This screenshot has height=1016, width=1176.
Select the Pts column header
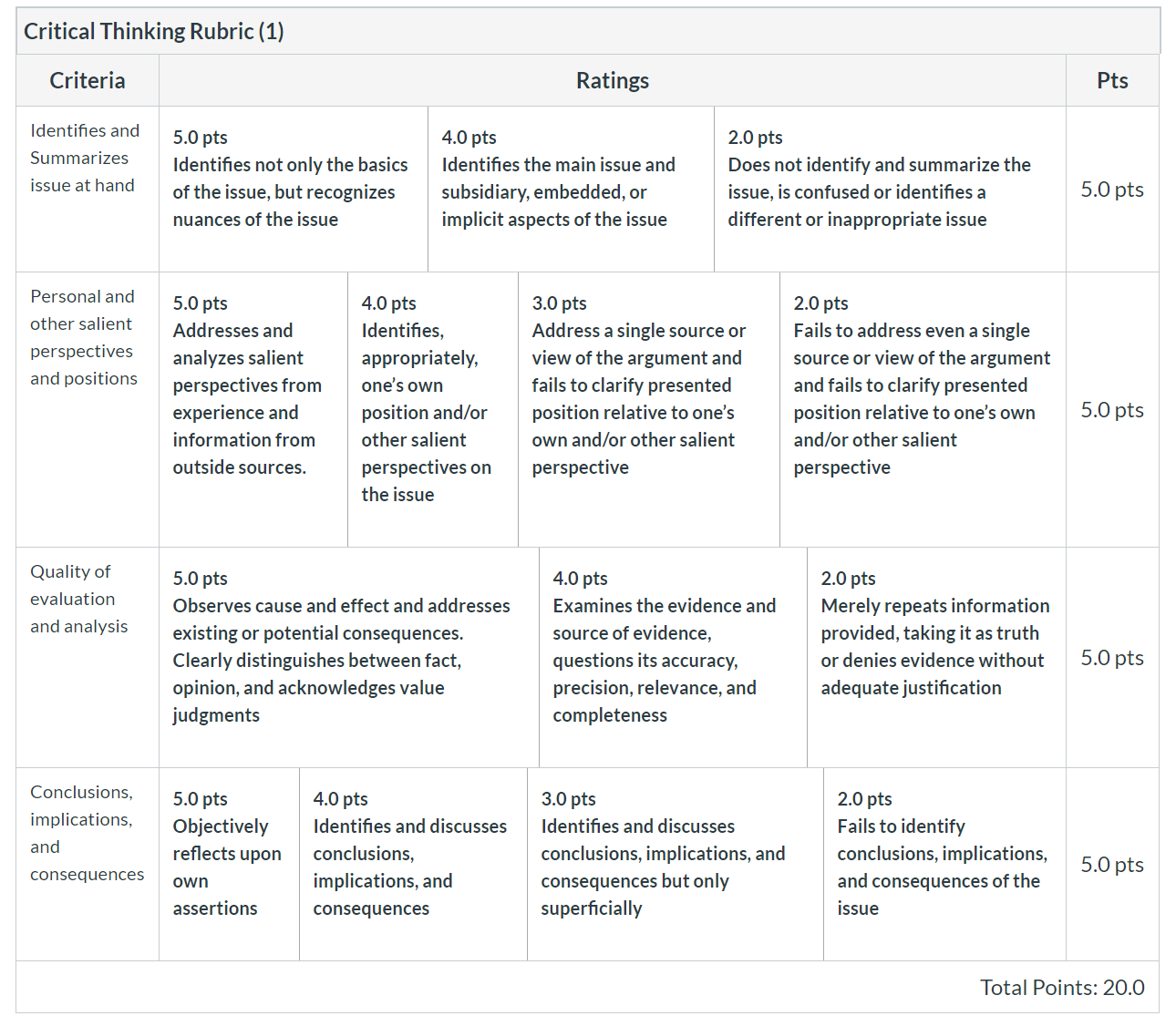tap(1112, 80)
